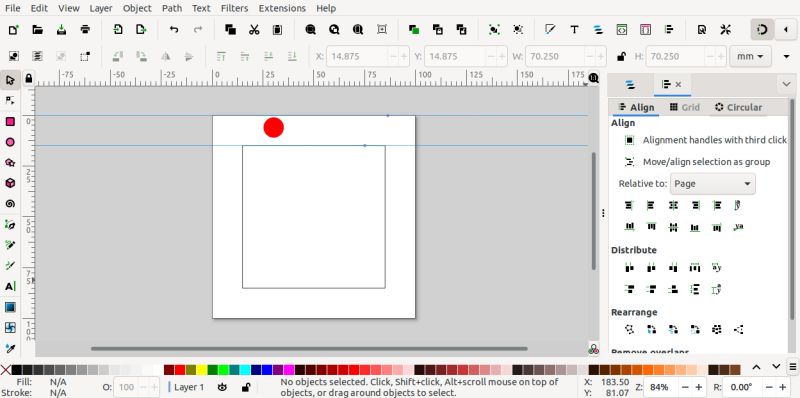Image resolution: width=800 pixels, height=398 pixels.
Task: Select the Spiral tool
Action: coord(10,204)
